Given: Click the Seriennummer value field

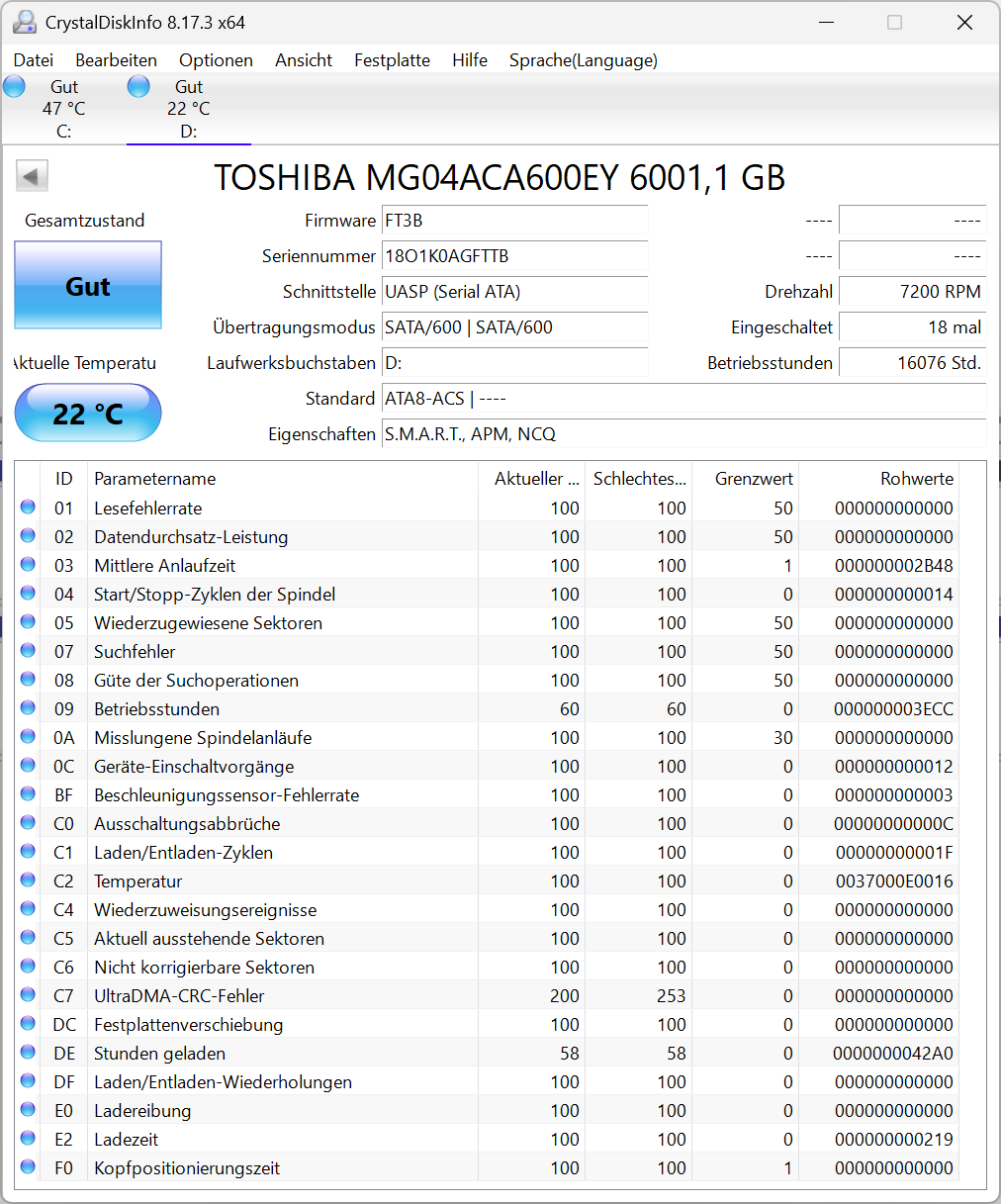Looking at the screenshot, I should point(514,256).
